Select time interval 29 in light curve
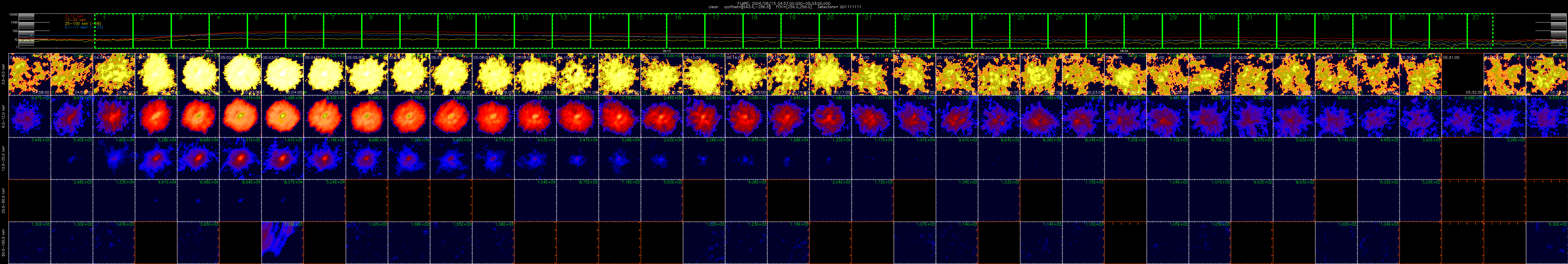1568x264 pixels. [x=1181, y=31]
